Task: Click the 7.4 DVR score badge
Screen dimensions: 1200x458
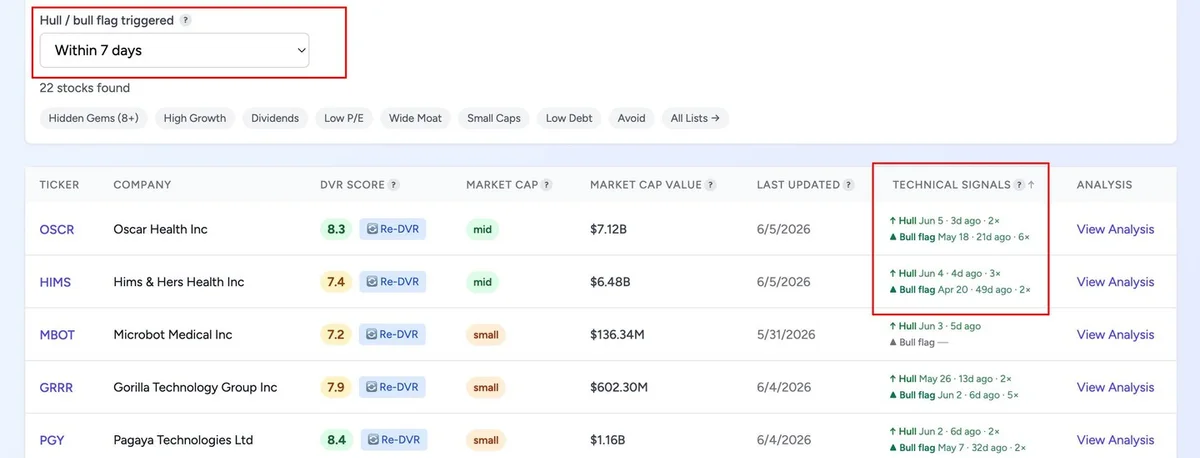Action: pos(336,282)
